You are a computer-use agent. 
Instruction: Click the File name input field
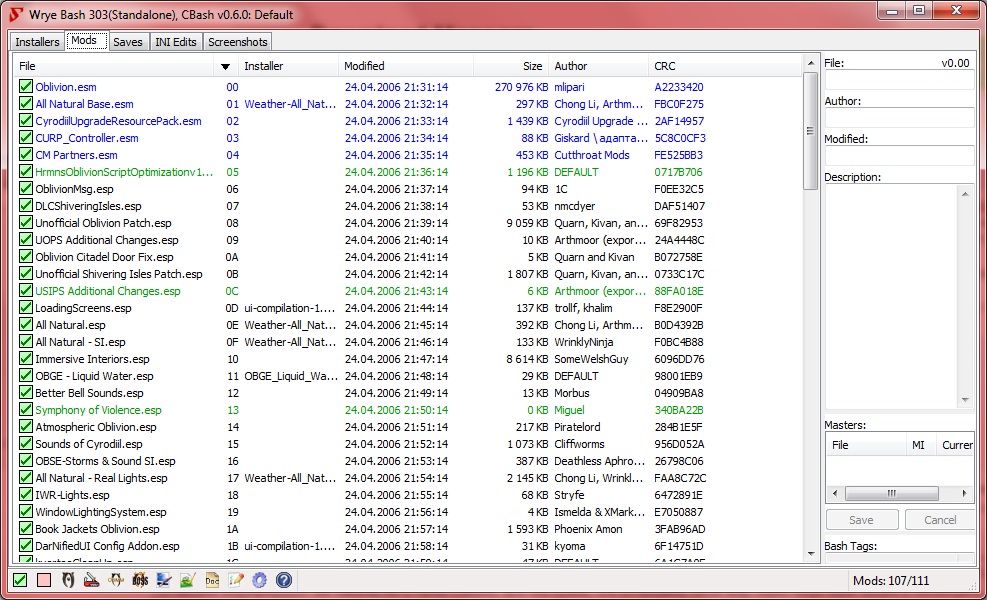coord(900,79)
